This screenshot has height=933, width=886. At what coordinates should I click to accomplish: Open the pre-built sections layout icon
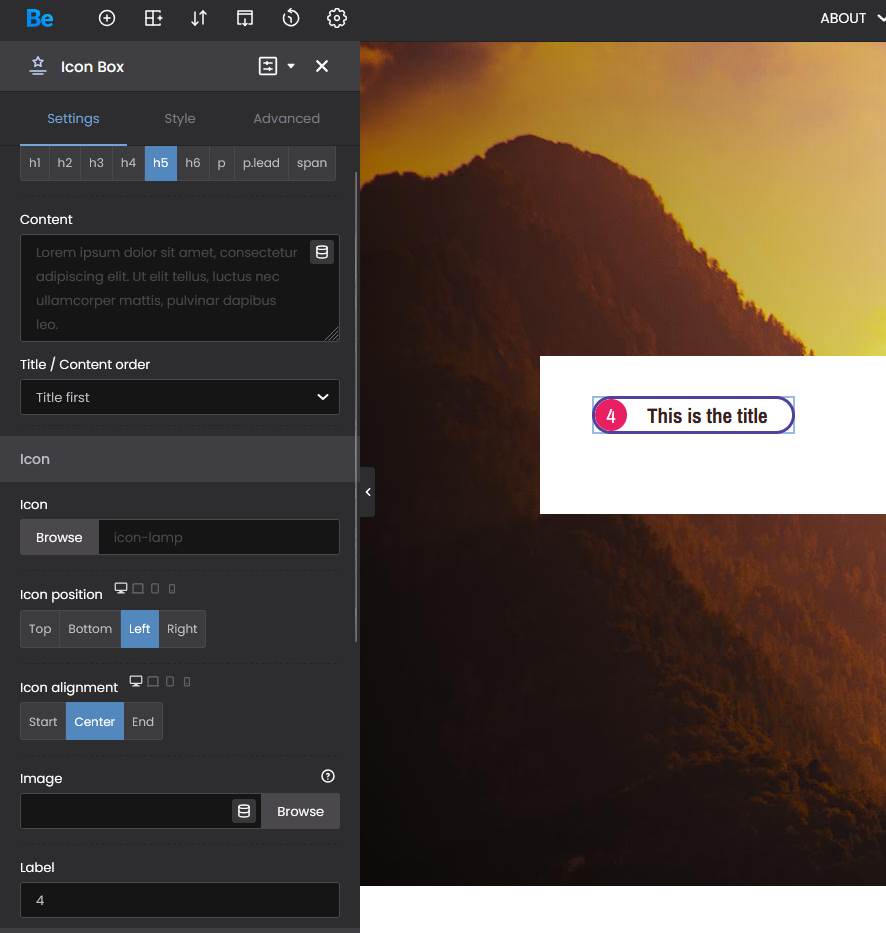point(153,18)
